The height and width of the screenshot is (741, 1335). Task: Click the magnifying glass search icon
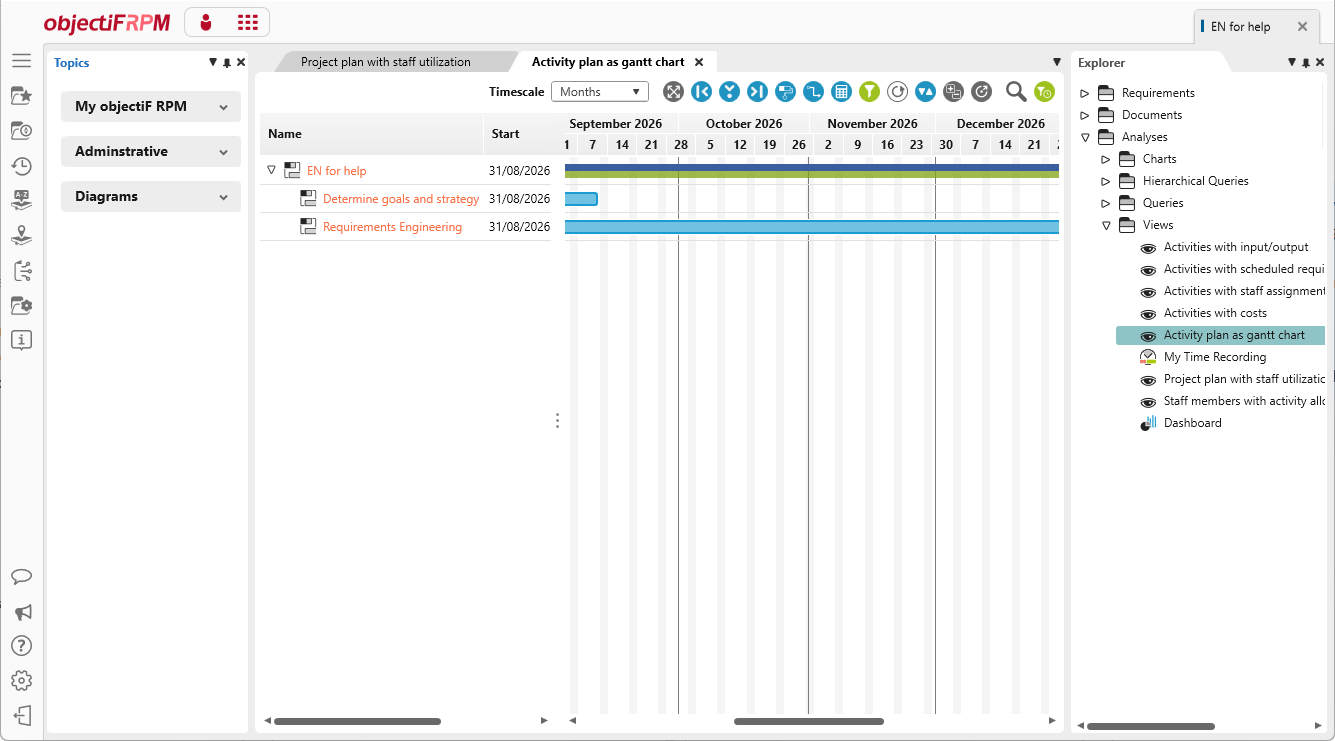(1016, 92)
